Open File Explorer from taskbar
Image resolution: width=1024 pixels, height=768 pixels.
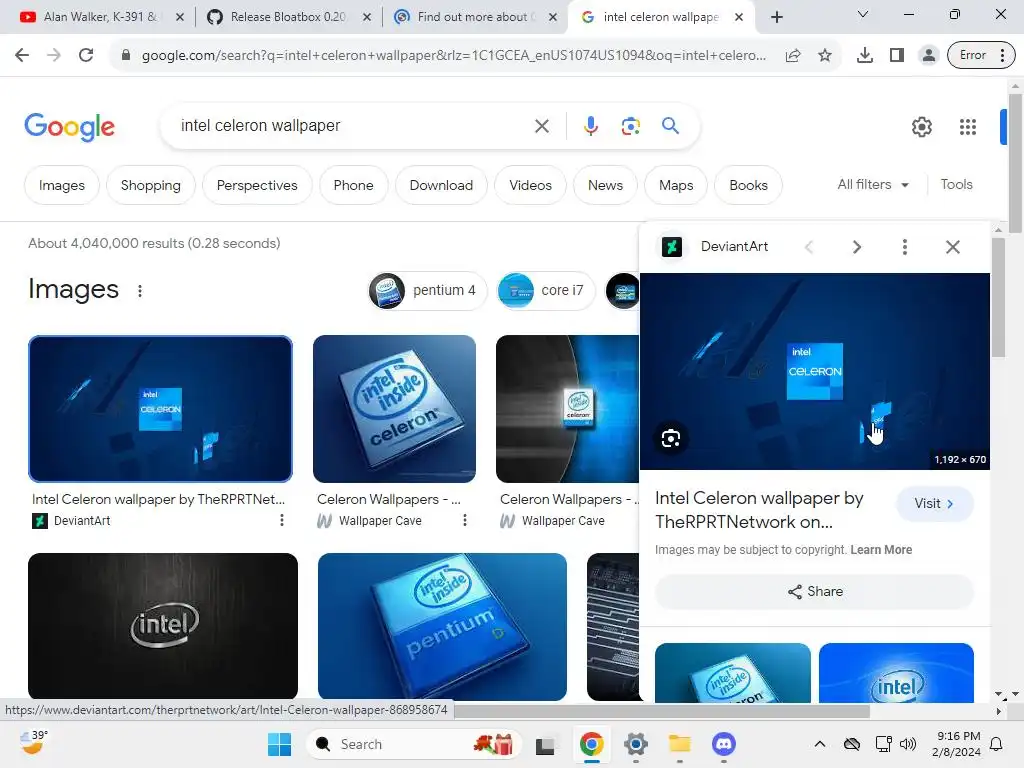click(x=679, y=744)
